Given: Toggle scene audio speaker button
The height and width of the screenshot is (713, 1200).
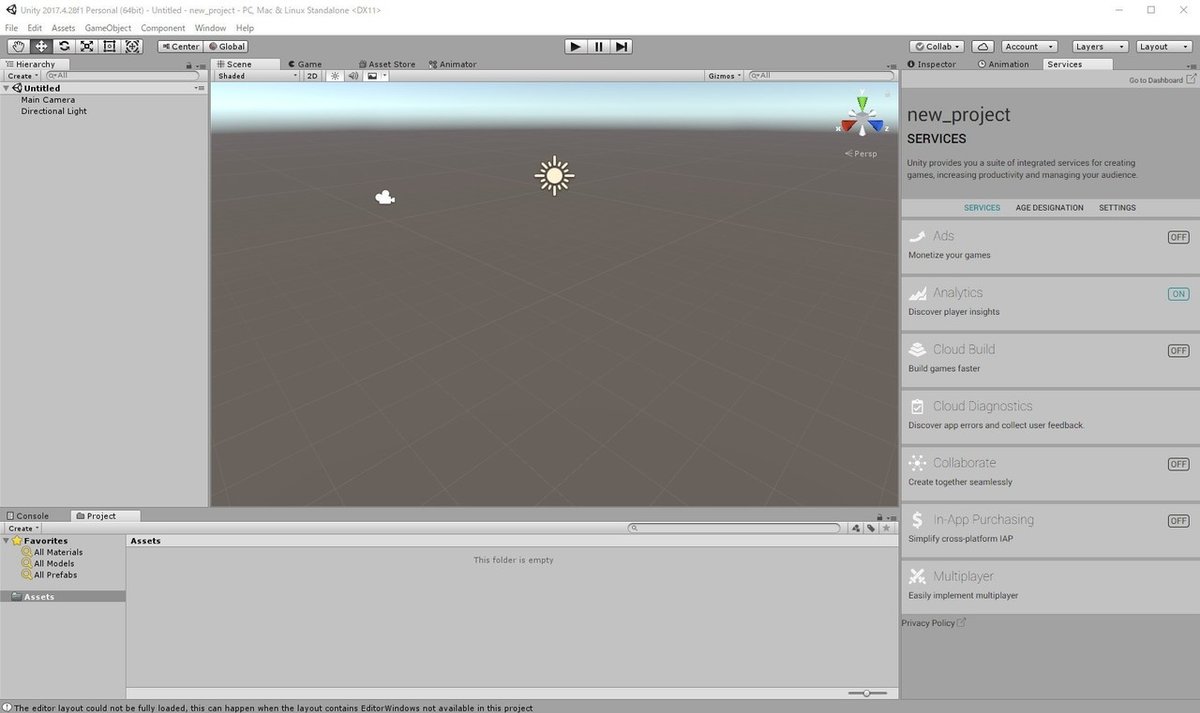Looking at the screenshot, I should (353, 76).
